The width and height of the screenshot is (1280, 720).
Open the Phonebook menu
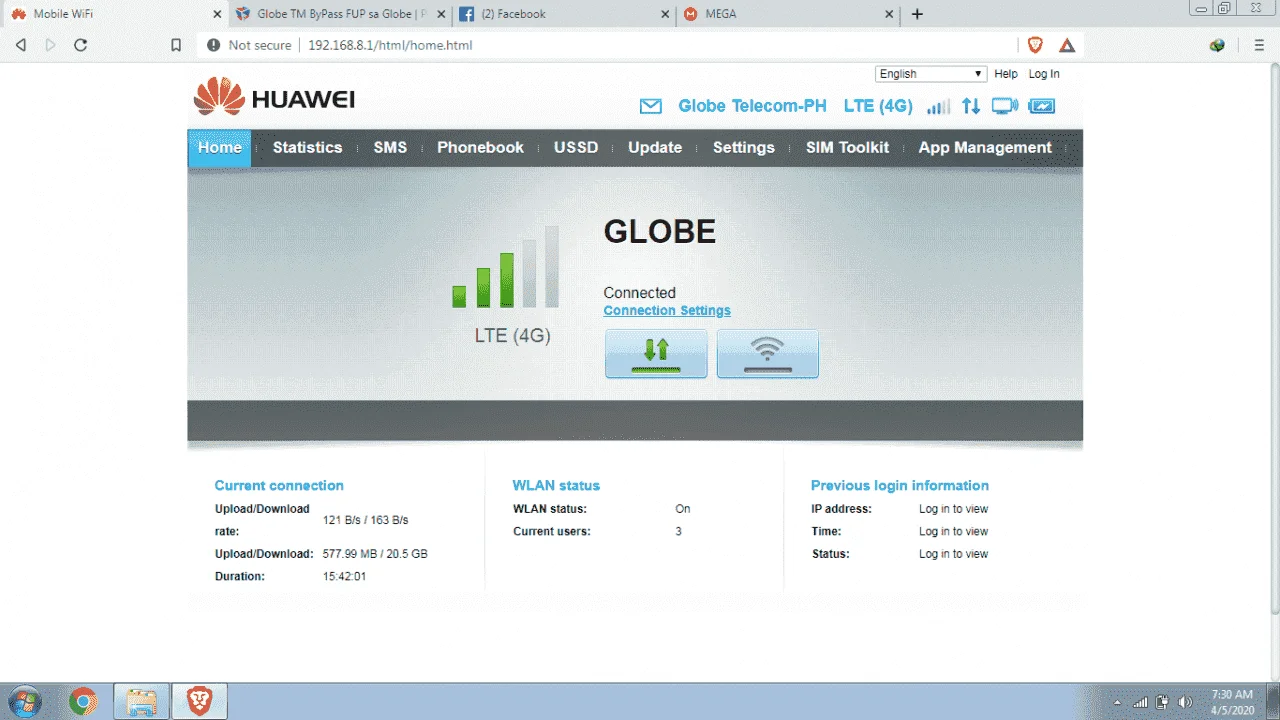(x=480, y=148)
